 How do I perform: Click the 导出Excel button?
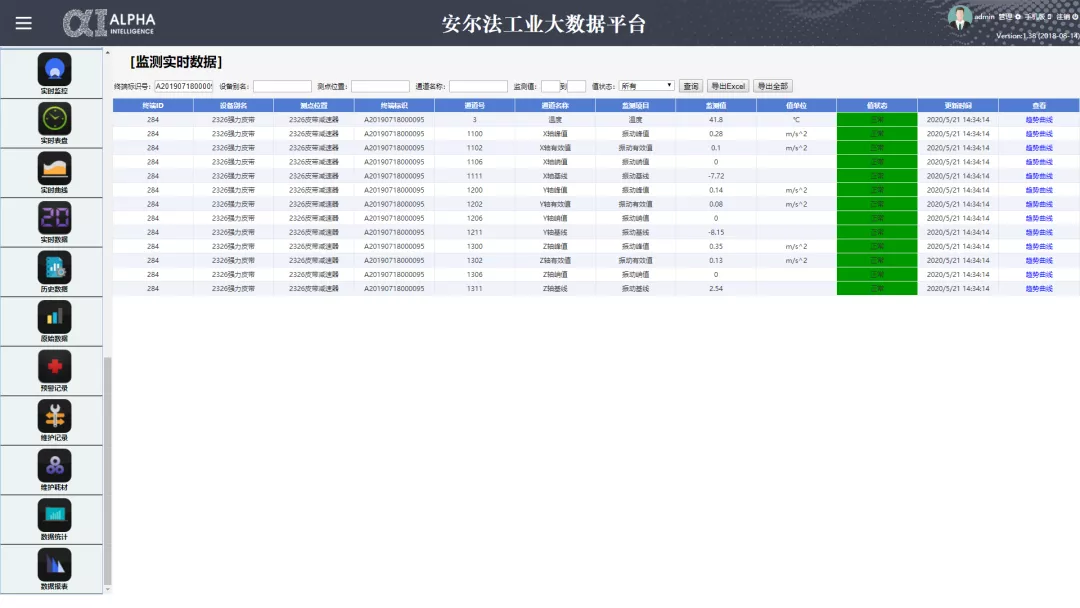[x=728, y=86]
